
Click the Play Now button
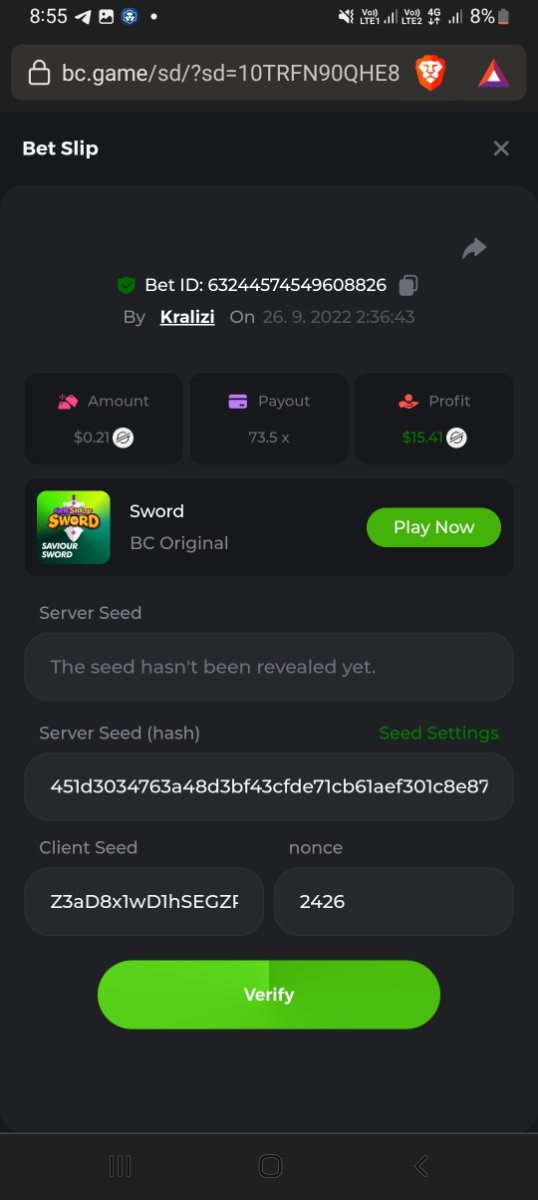point(433,527)
